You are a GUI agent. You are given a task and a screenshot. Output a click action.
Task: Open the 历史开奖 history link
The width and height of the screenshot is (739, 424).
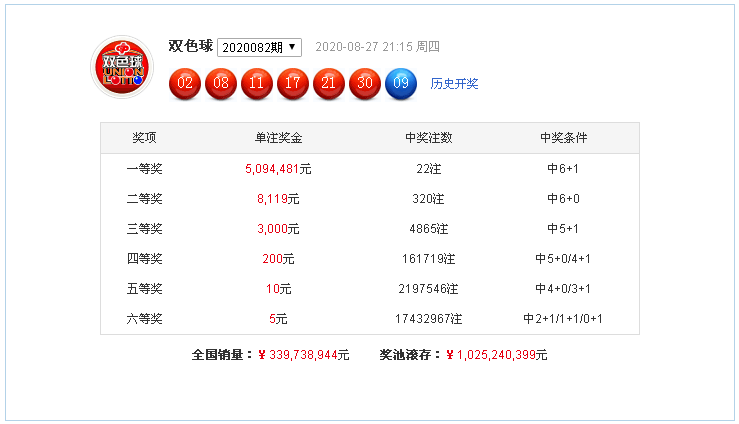pos(454,84)
